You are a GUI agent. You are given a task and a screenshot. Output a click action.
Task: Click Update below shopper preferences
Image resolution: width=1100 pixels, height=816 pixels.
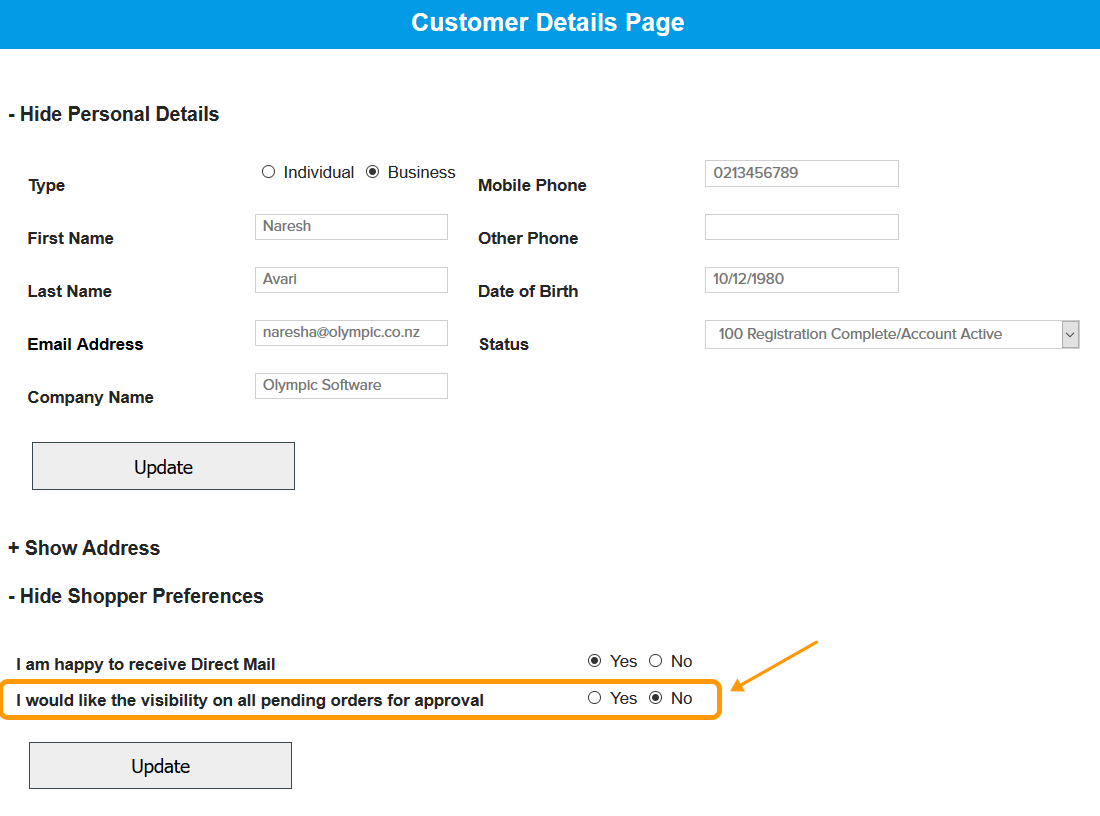pos(160,765)
